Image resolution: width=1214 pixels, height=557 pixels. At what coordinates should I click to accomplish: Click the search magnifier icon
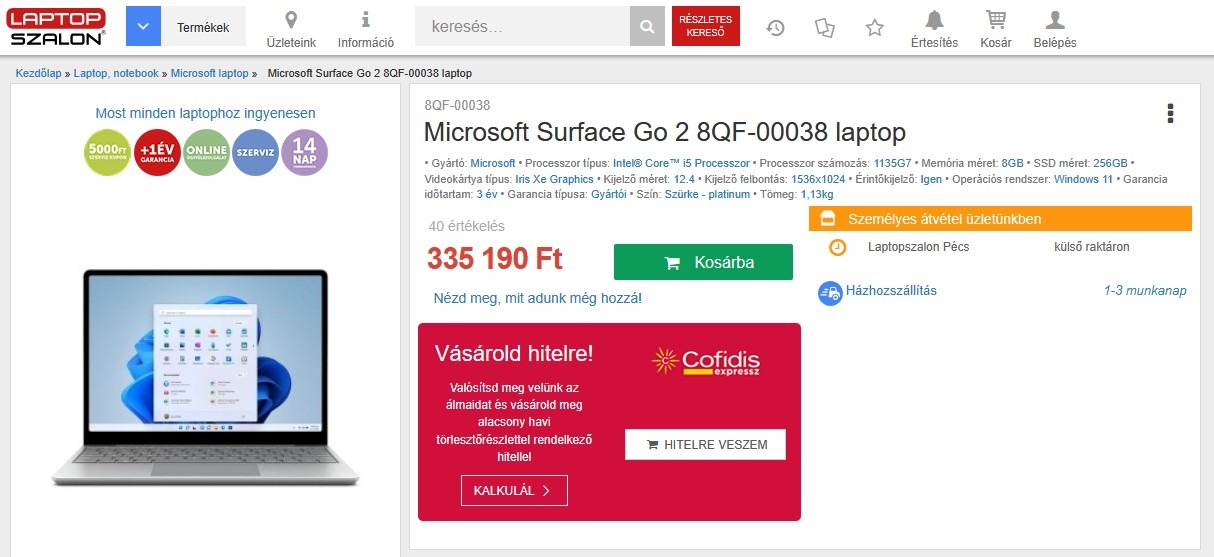(x=647, y=27)
